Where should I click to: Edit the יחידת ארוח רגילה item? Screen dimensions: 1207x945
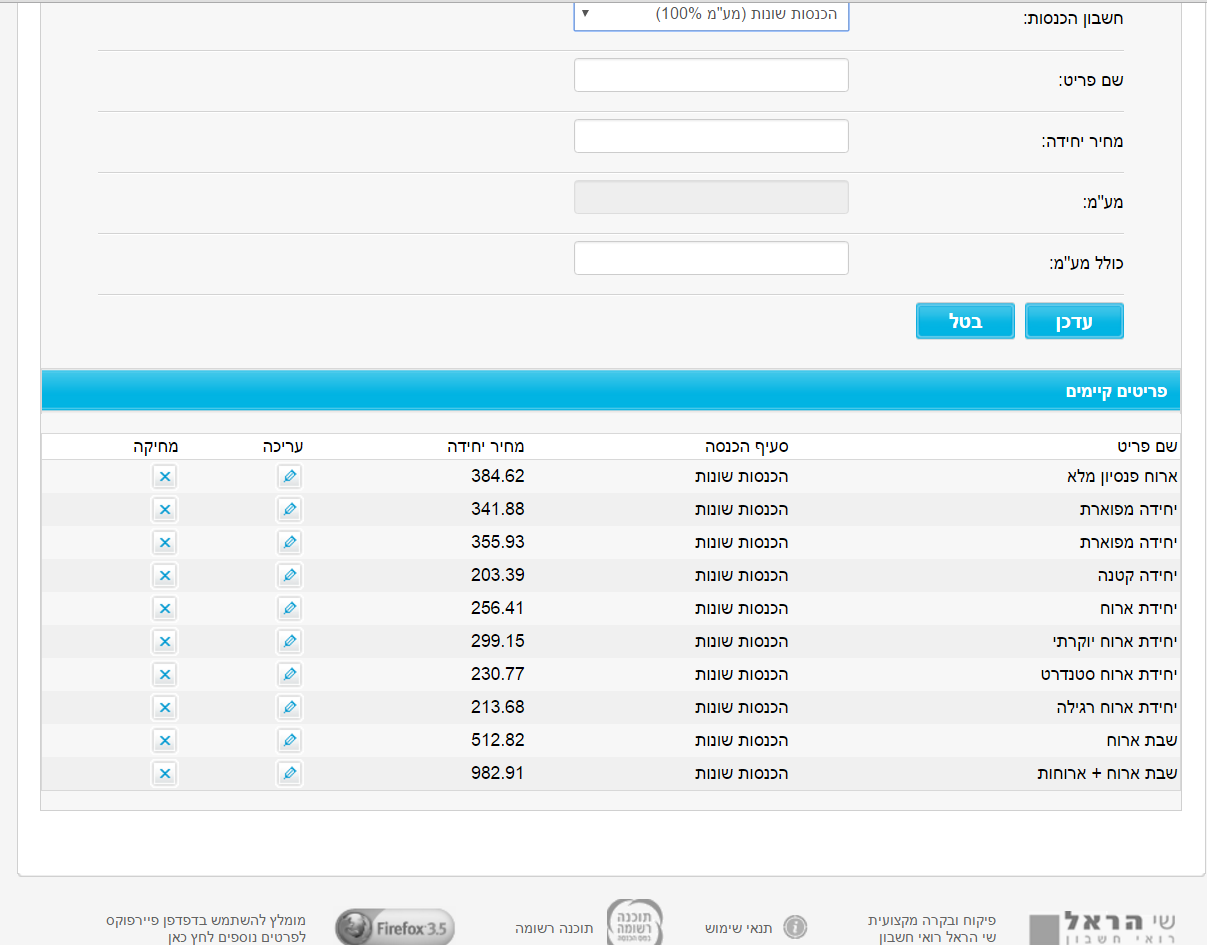click(289, 708)
